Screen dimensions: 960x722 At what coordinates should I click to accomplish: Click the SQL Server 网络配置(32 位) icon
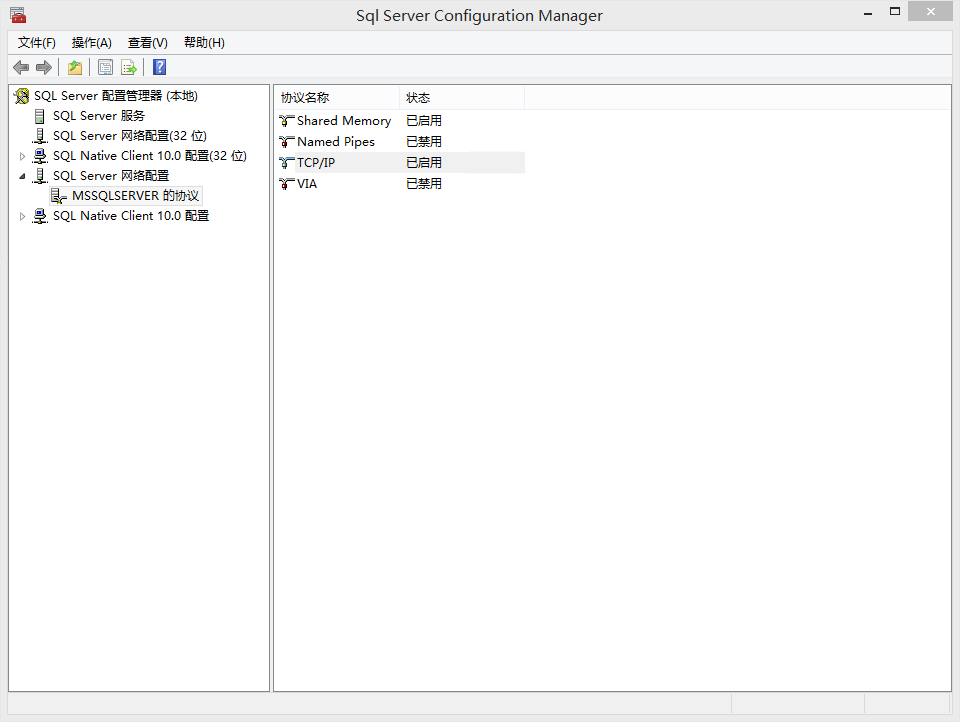click(x=40, y=136)
